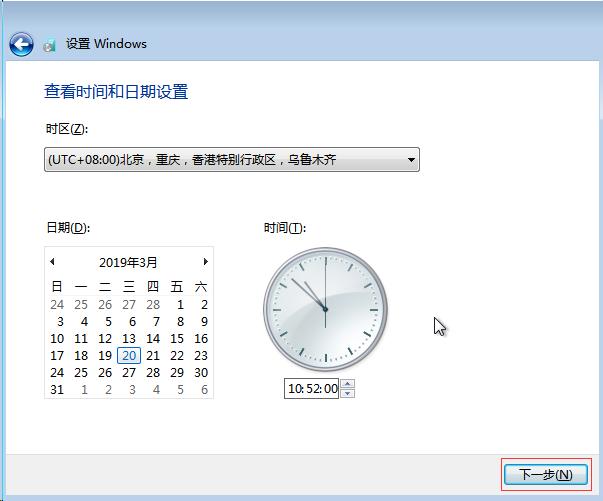Select March 30 in the calendar

(x=201, y=373)
